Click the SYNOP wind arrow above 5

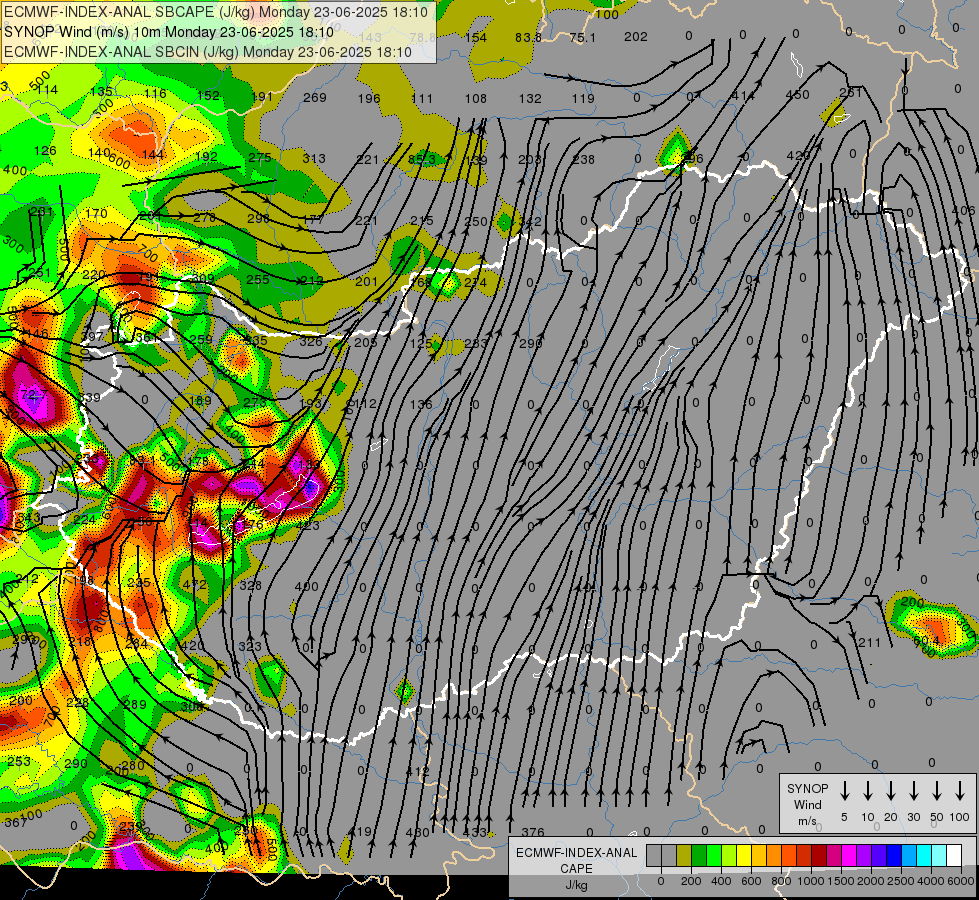click(x=844, y=791)
